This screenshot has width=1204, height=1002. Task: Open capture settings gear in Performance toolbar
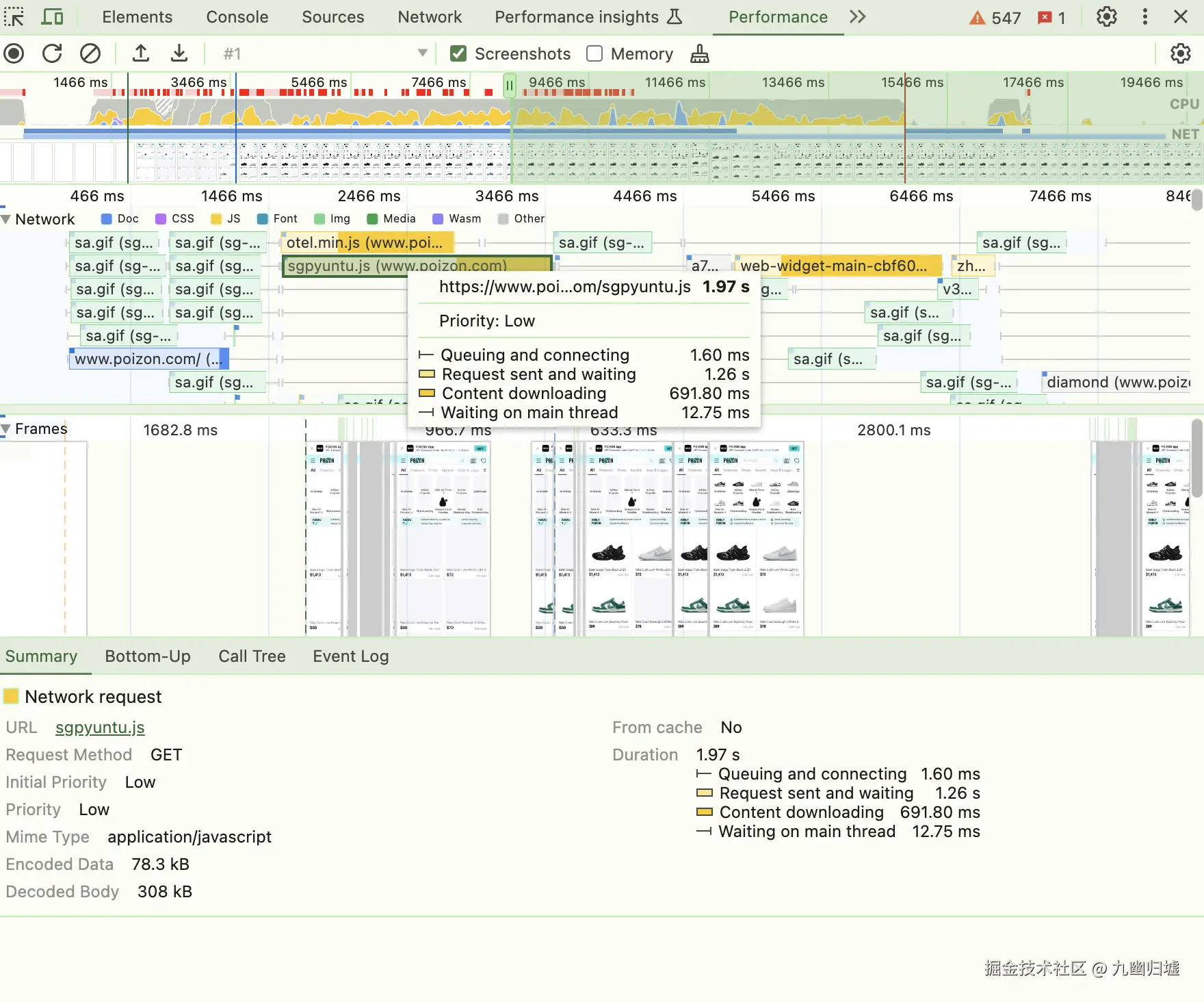(1180, 53)
